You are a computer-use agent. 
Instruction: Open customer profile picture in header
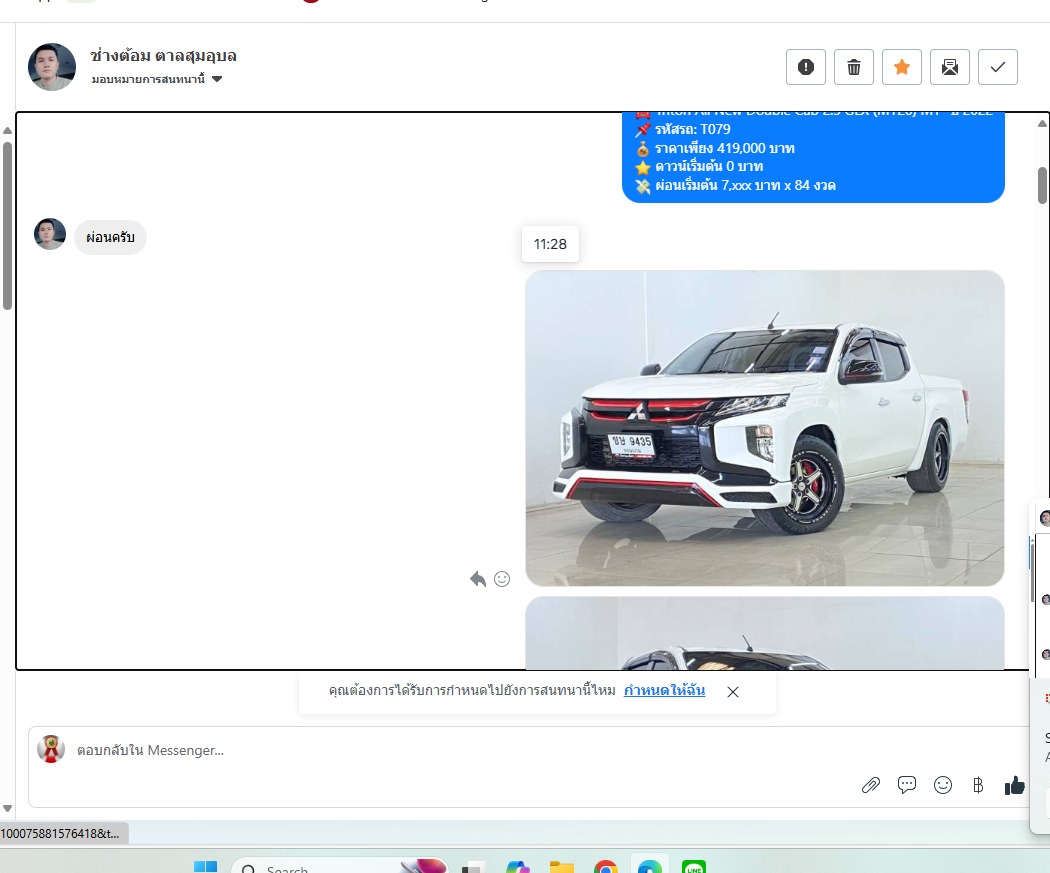52,67
